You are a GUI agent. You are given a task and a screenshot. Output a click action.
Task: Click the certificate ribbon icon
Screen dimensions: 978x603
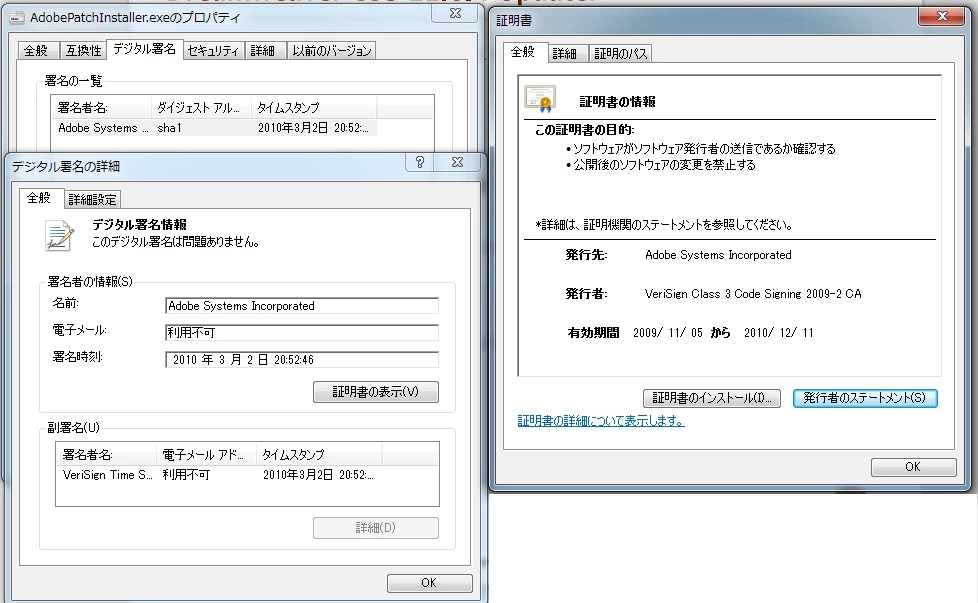[540, 99]
